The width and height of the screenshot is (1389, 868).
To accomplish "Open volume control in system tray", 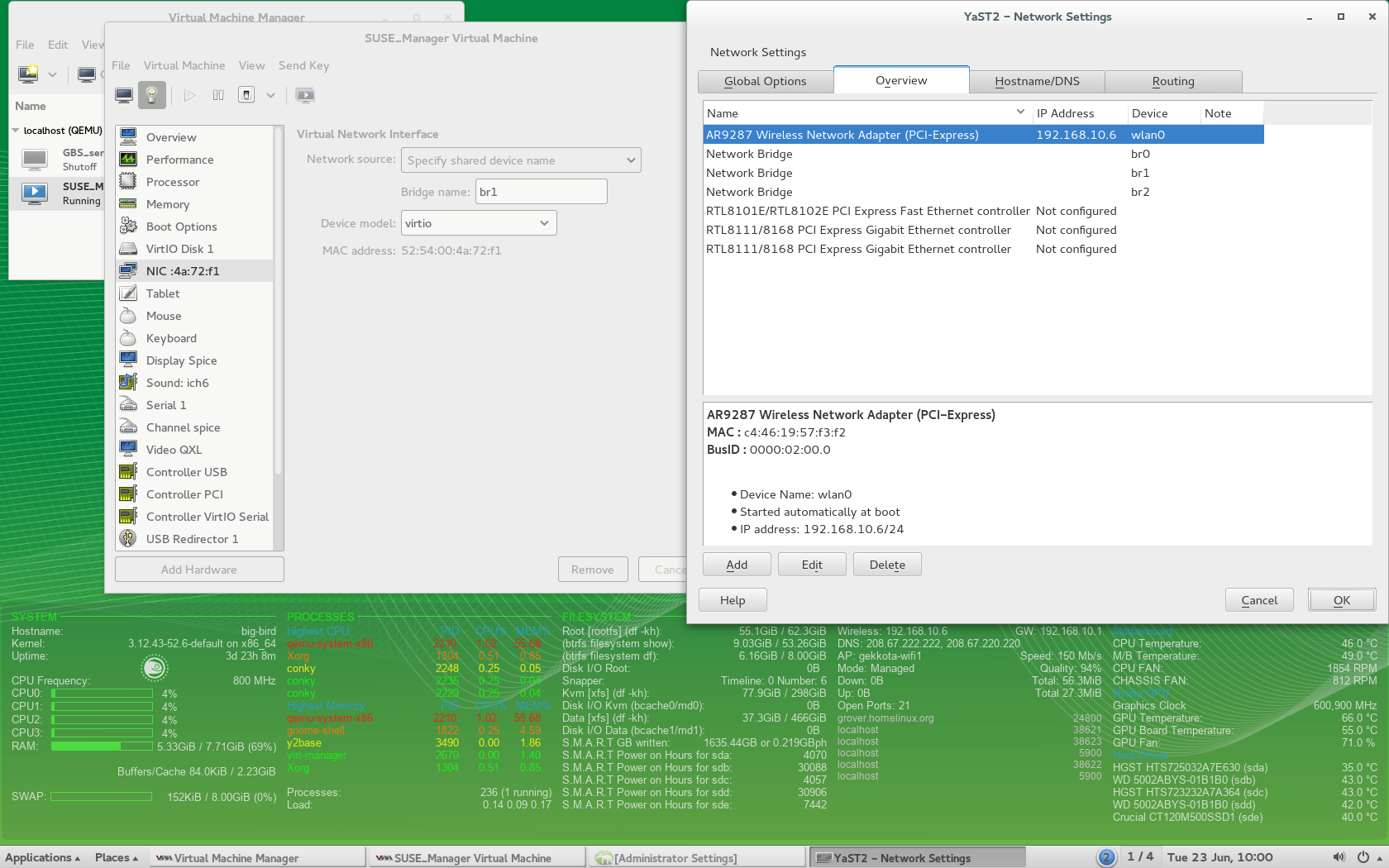I will click(x=1339, y=857).
